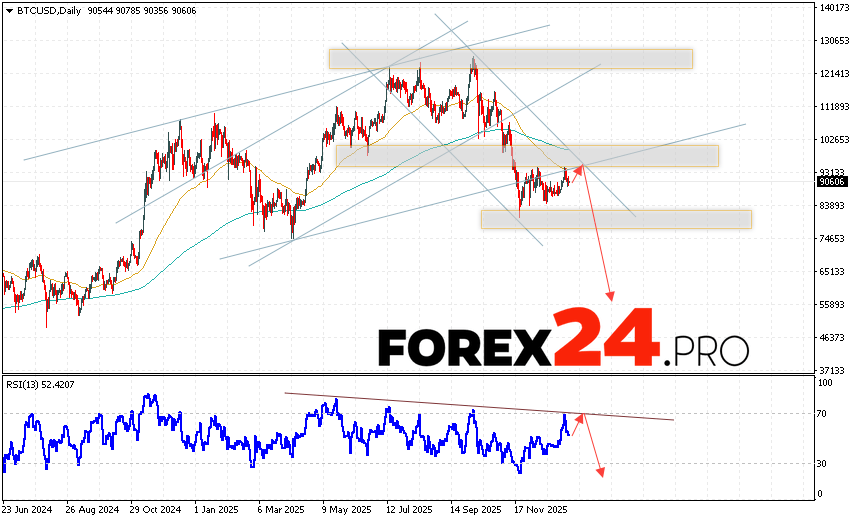This screenshot has width=855, height=521.
Task: Select the upper resistance rectangle near 121414
Action: click(x=510, y=59)
